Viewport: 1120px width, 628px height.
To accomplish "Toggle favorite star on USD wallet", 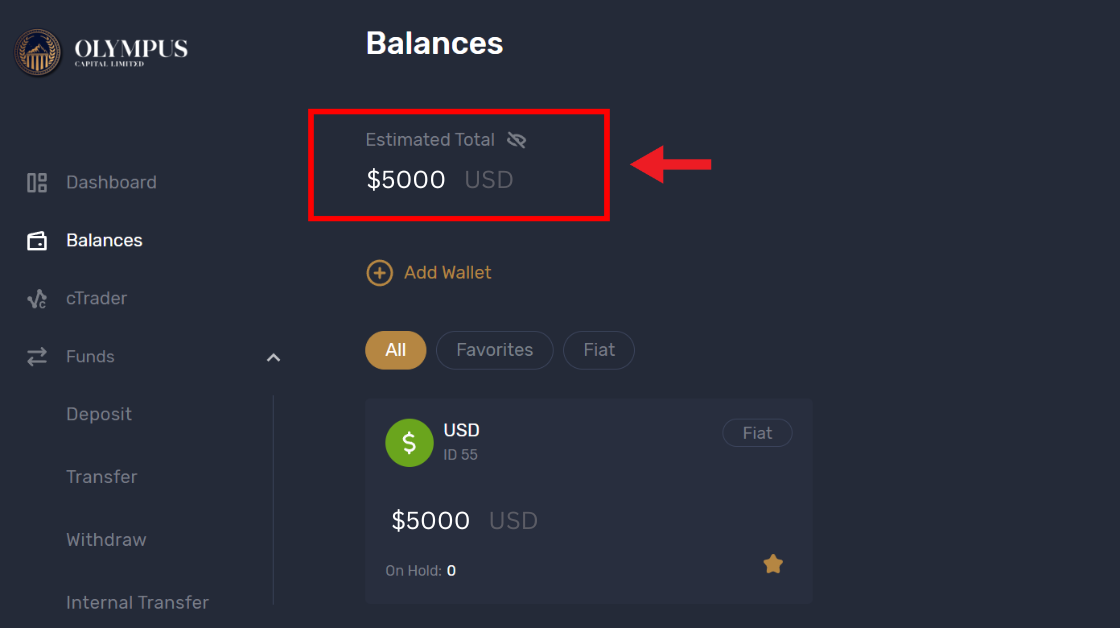I will click(772, 565).
